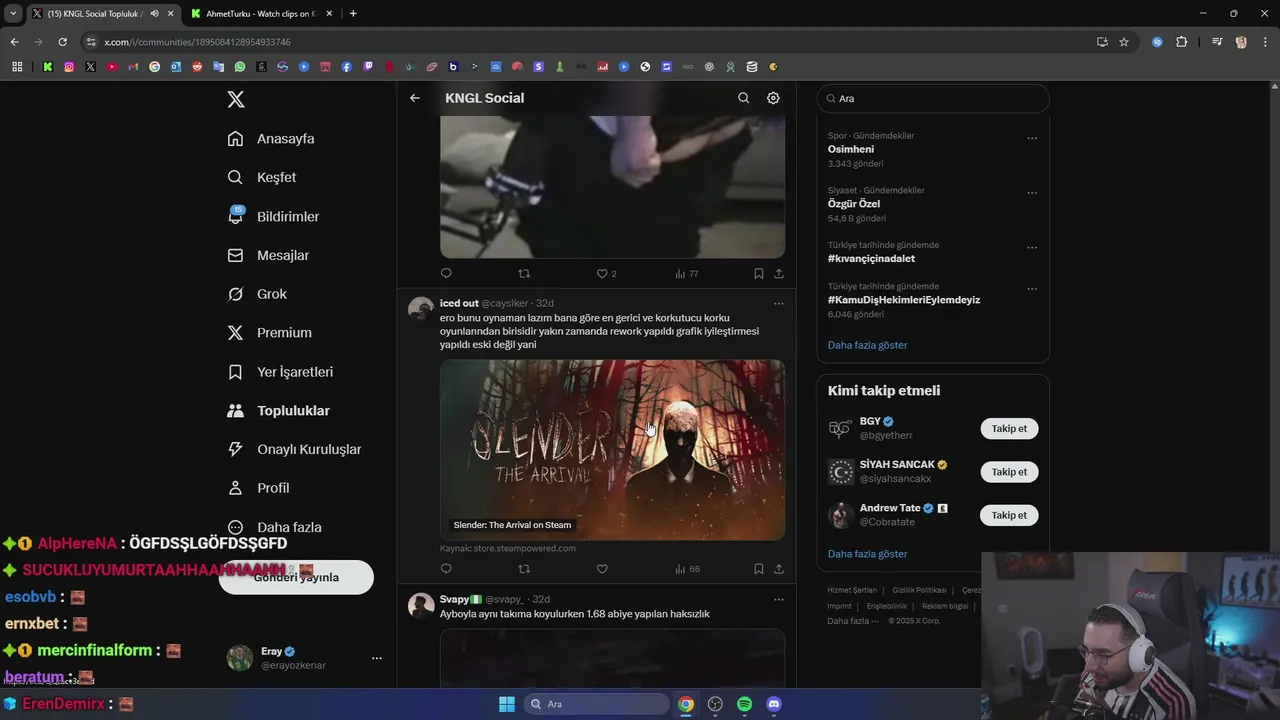Open the Osimheni trending topic
The width and height of the screenshot is (1280, 720).
[x=851, y=149]
